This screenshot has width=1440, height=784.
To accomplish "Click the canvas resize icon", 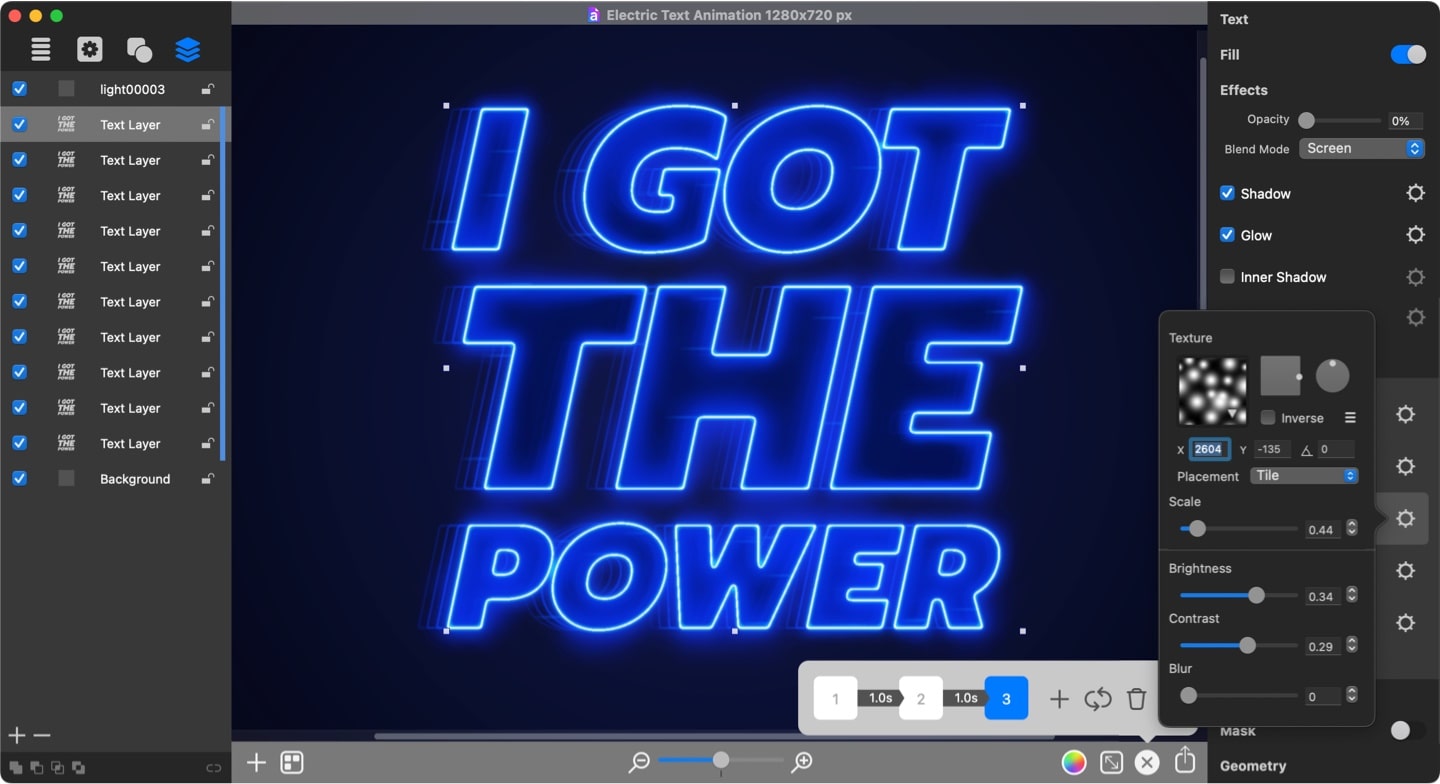I will coord(1111,763).
